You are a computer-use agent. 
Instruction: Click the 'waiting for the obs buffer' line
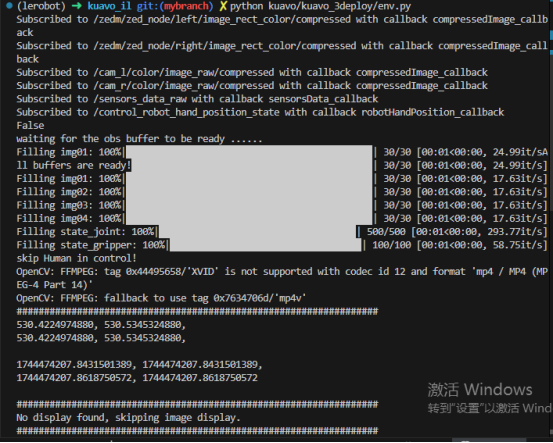tap(139, 139)
